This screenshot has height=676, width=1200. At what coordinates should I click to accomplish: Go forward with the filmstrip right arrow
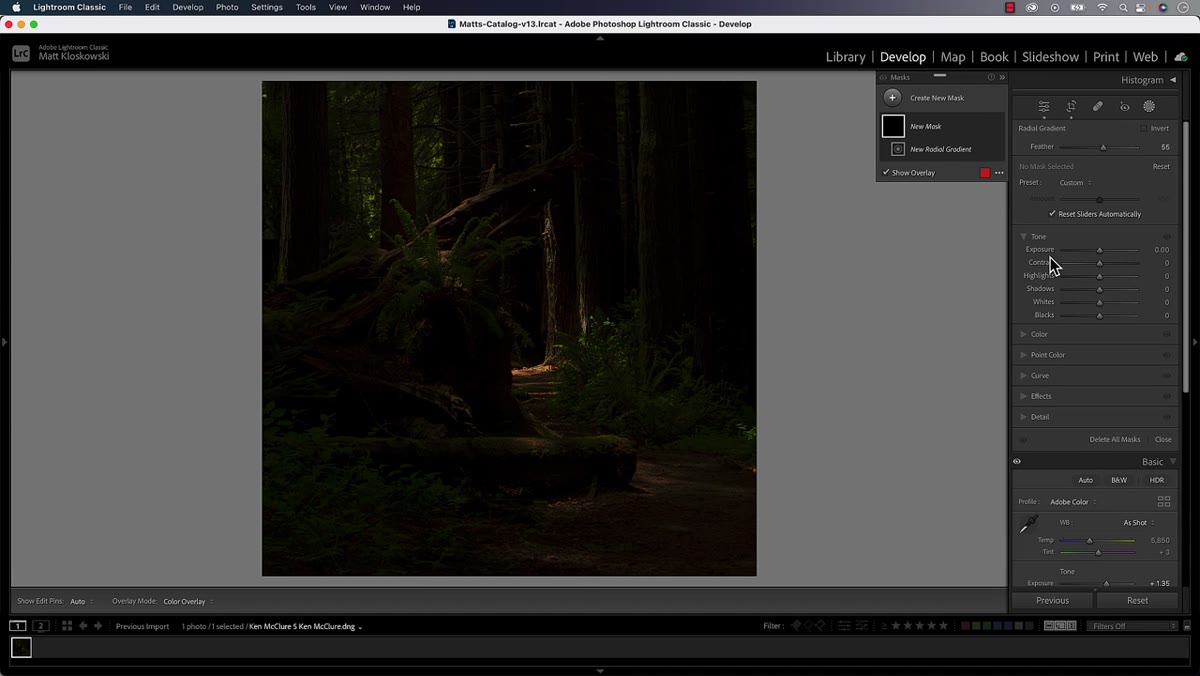pos(98,626)
